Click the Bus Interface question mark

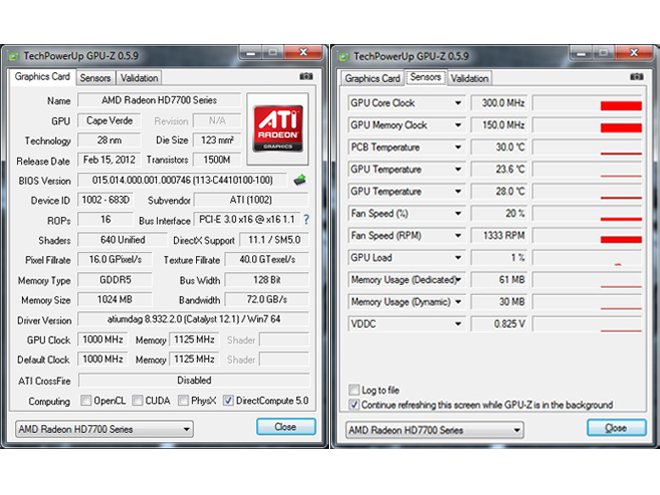click(x=306, y=219)
